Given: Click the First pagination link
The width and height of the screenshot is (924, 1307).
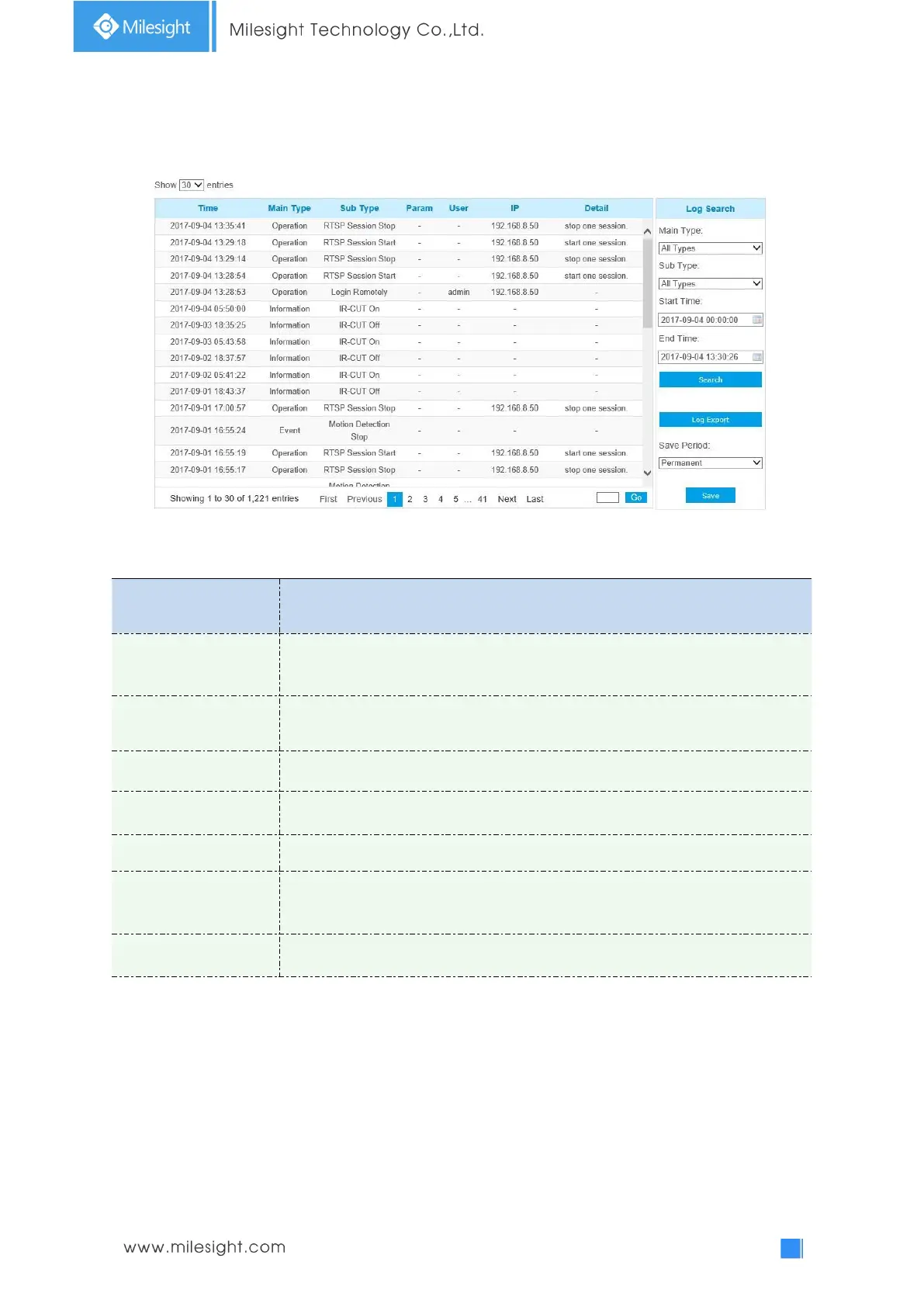Looking at the screenshot, I should [x=328, y=499].
